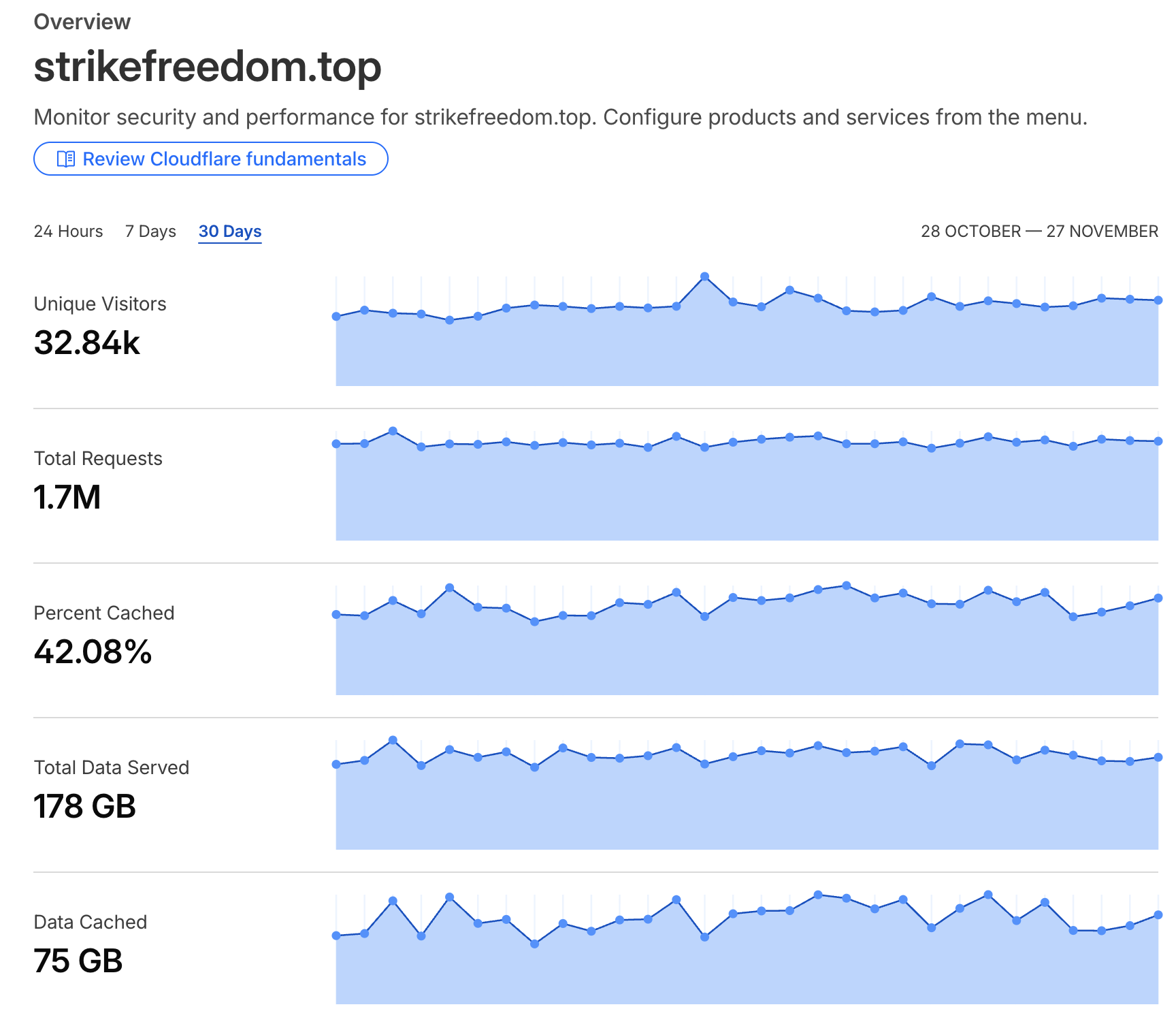Select the first point of Total Data Served chart
This screenshot has height=1024, width=1176.
coord(336,765)
